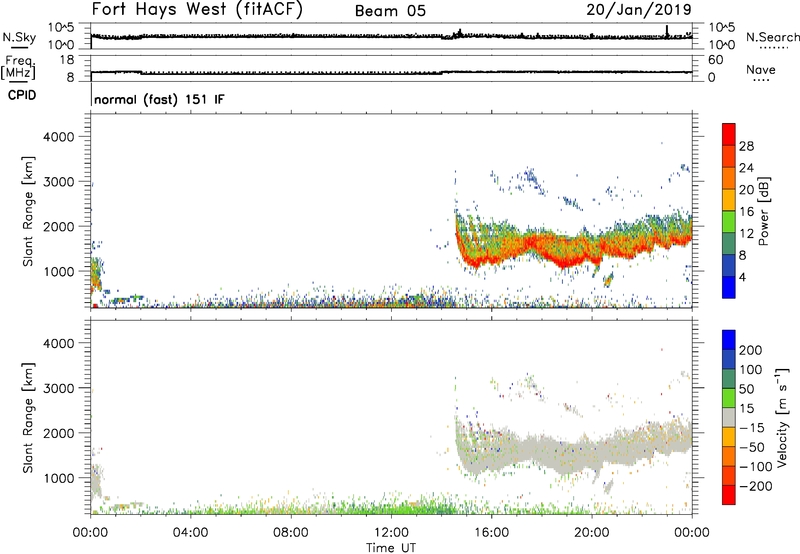
Task: Click the 'N.Search' legend label
Action: coord(772,37)
